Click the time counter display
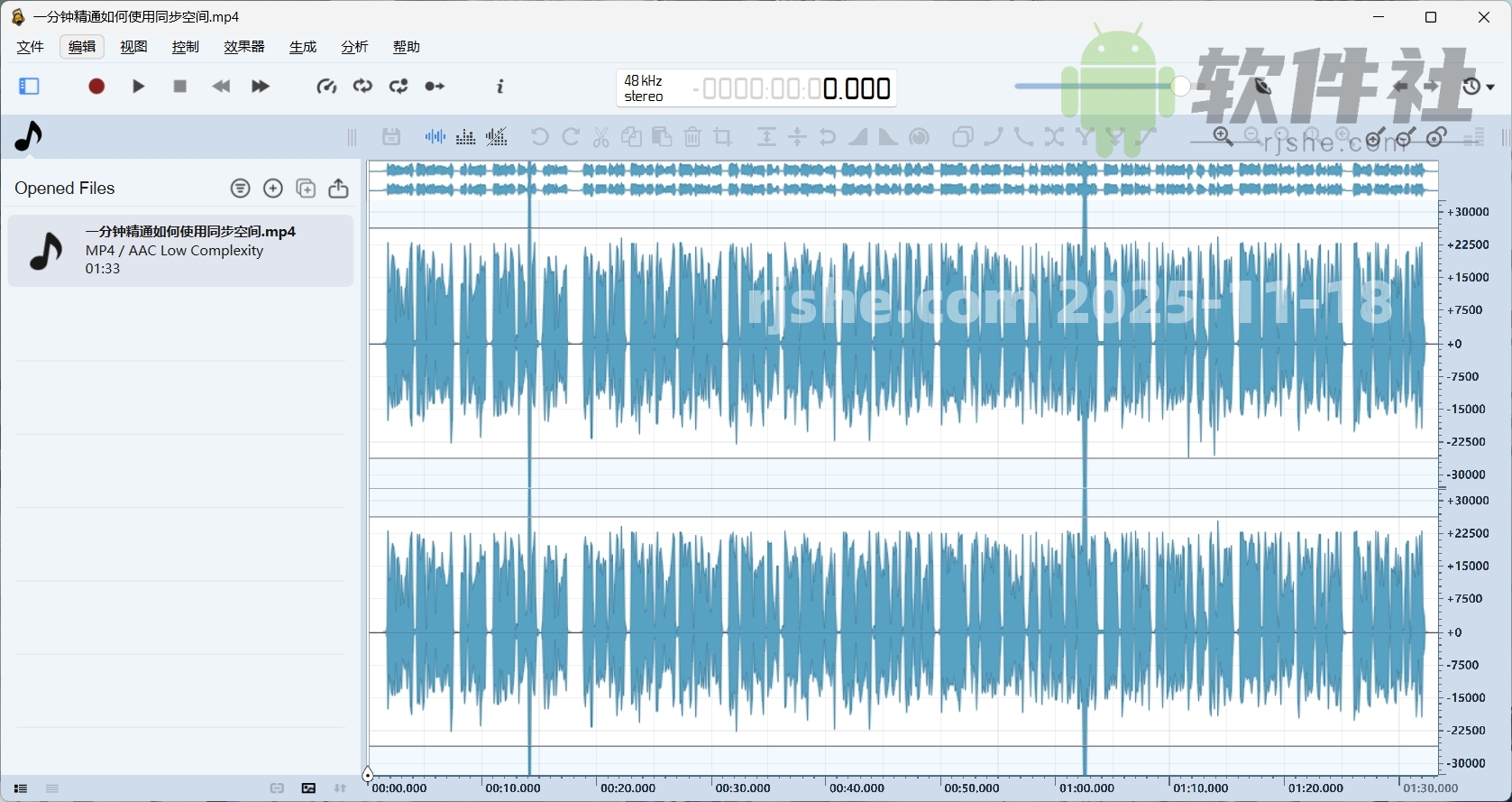This screenshot has height=802, width=1512. tap(792, 88)
